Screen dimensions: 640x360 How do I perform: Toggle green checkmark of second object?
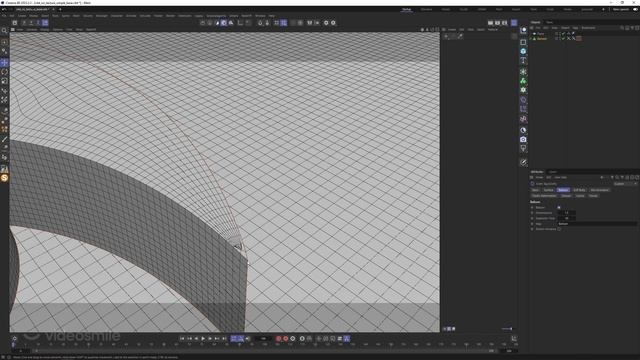tap(564, 39)
